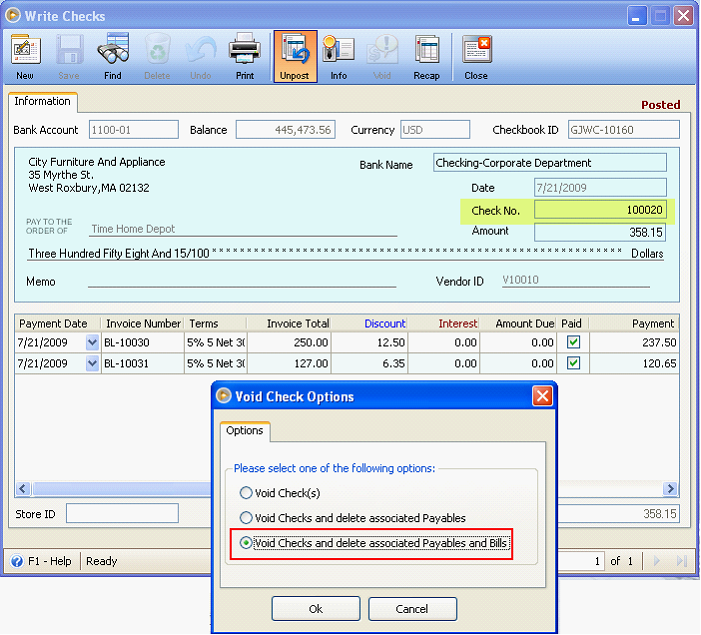701x635 pixels.
Task: Switch to the Information tab
Action: [x=42, y=102]
